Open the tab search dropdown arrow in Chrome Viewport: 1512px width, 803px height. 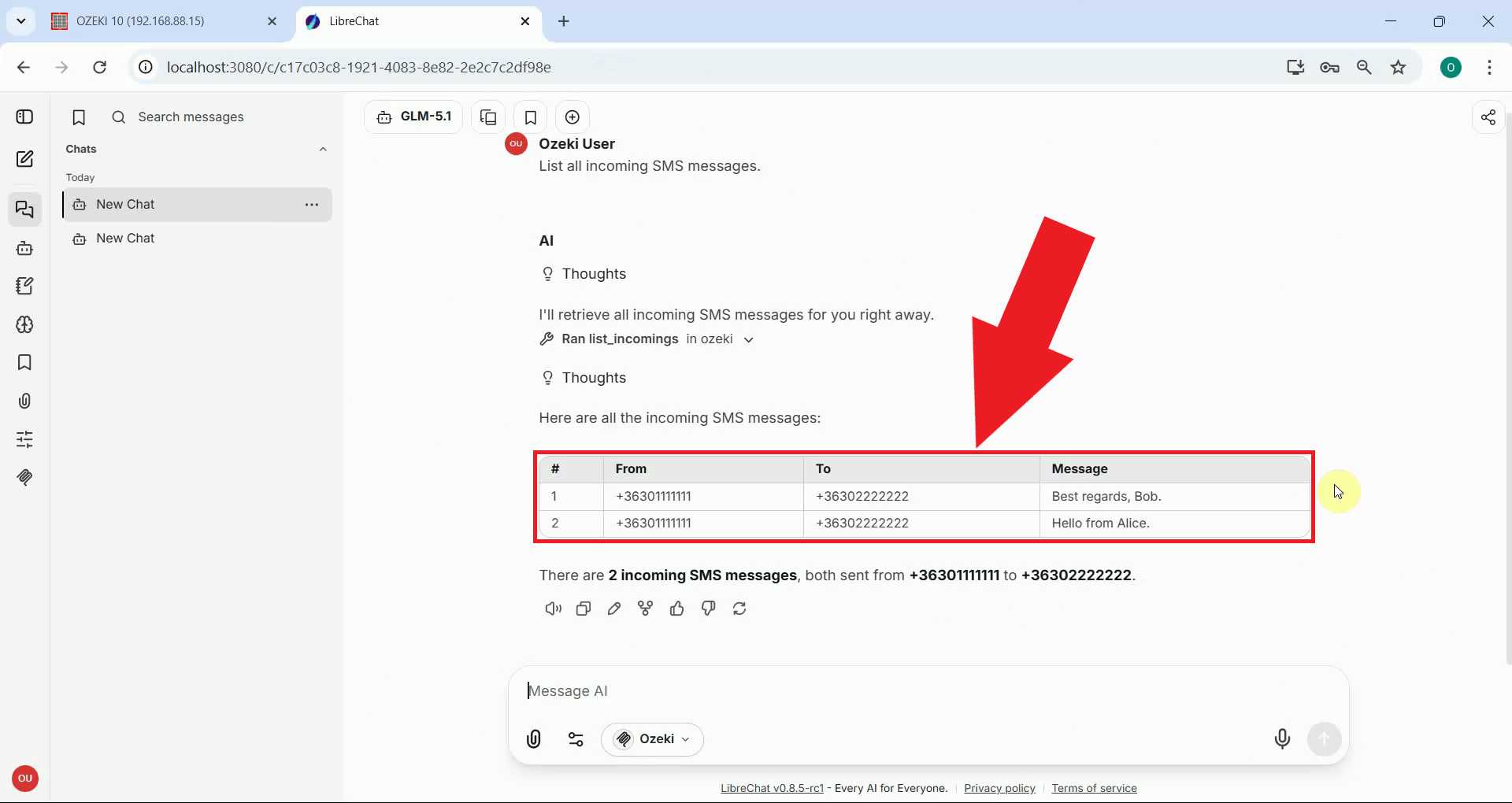click(21, 21)
